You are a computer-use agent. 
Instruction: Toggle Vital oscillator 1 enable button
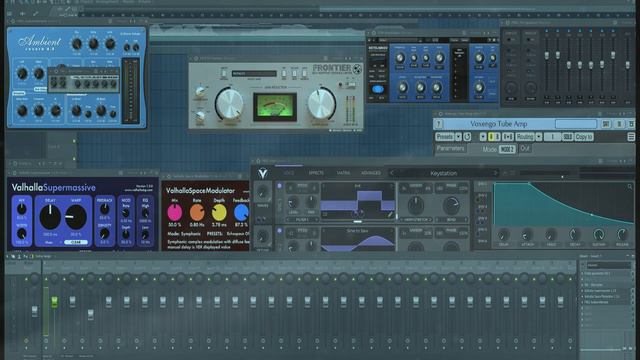click(280, 186)
